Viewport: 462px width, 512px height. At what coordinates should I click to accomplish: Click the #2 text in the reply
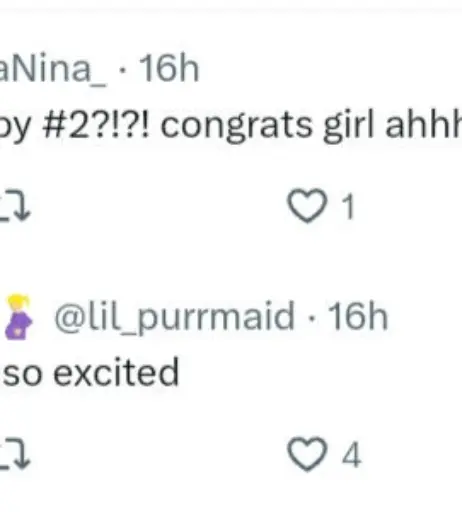[x=65, y=125]
